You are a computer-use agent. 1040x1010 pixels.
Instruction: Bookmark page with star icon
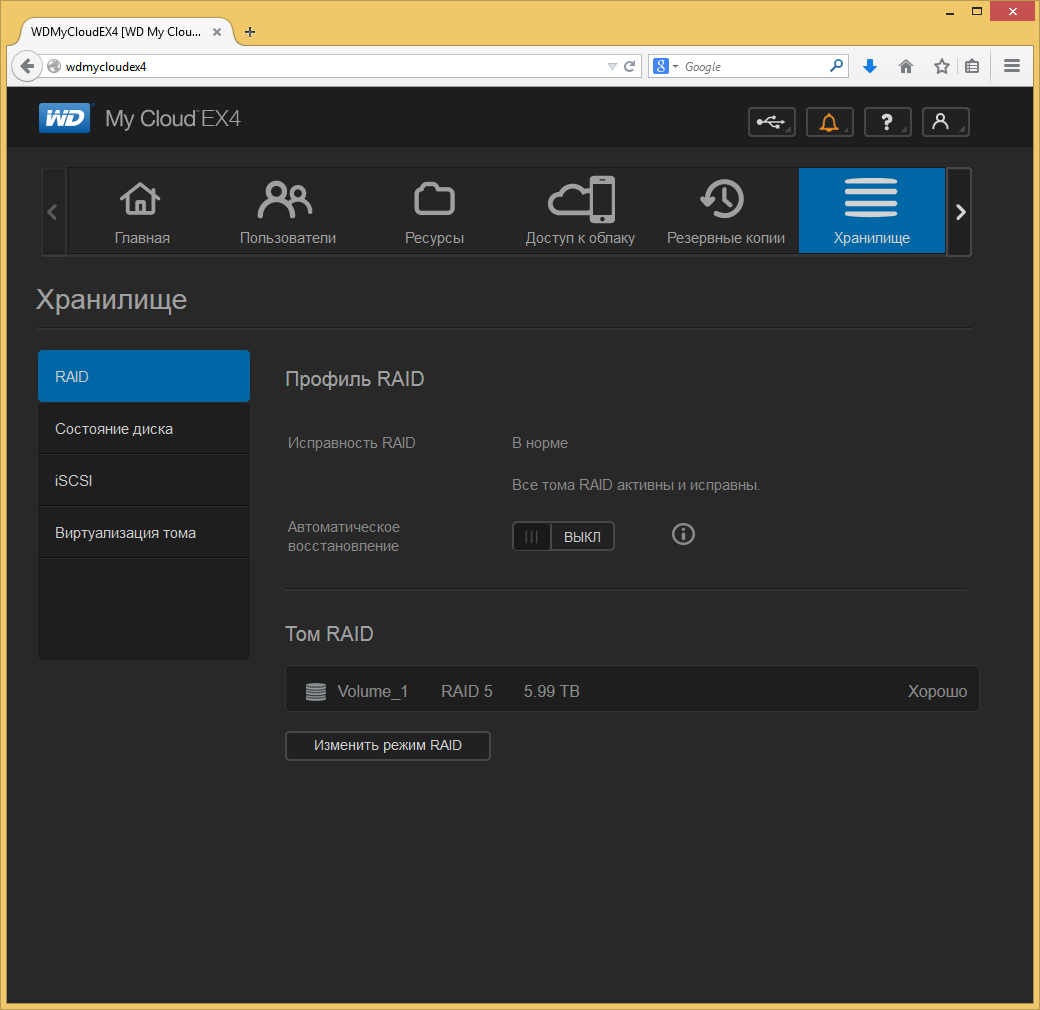941,66
